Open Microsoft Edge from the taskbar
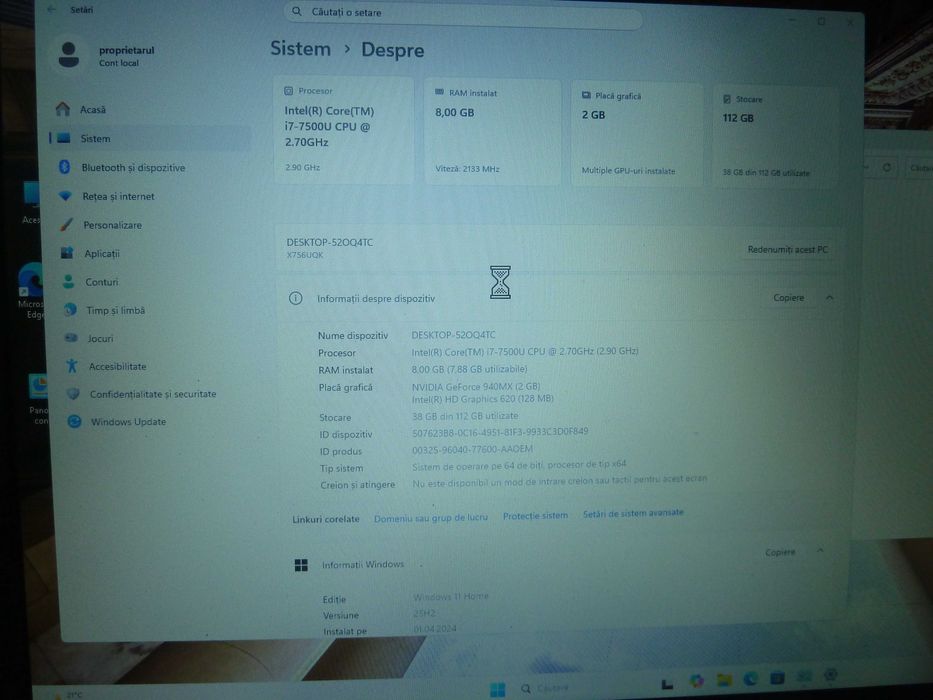 pos(750,679)
